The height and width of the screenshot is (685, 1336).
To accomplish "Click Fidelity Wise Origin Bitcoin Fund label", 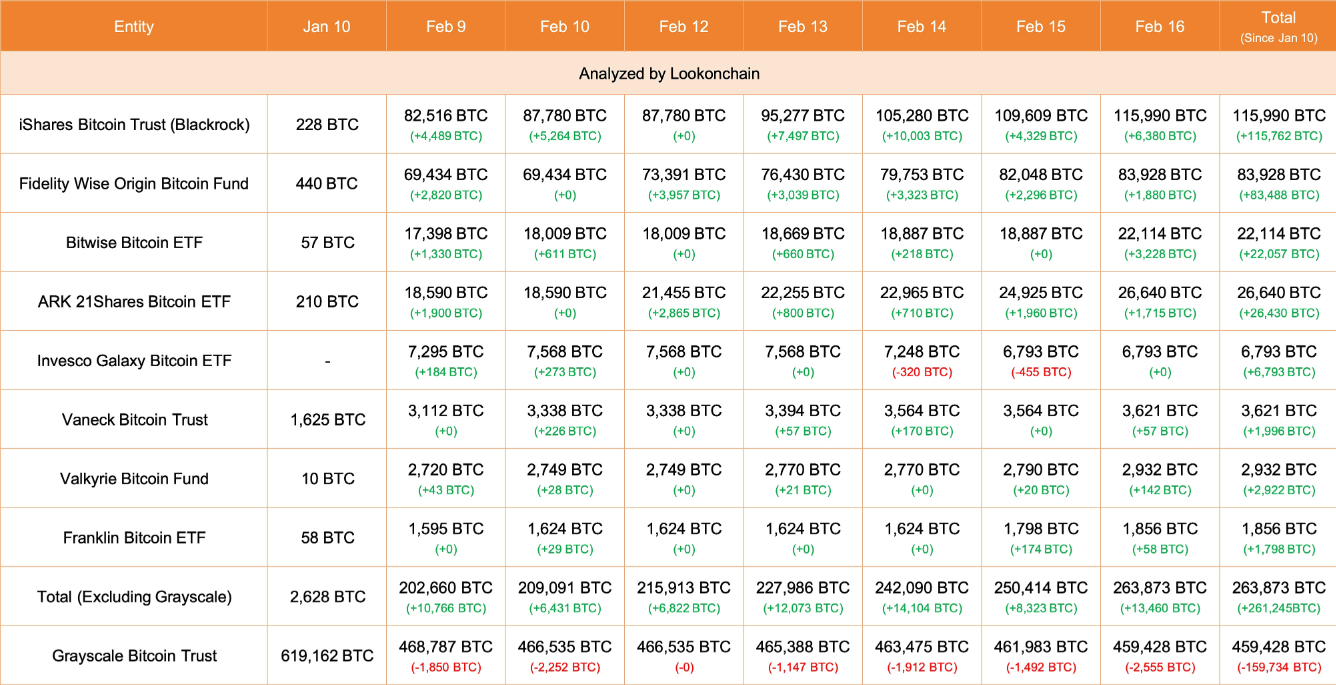I will [x=134, y=184].
